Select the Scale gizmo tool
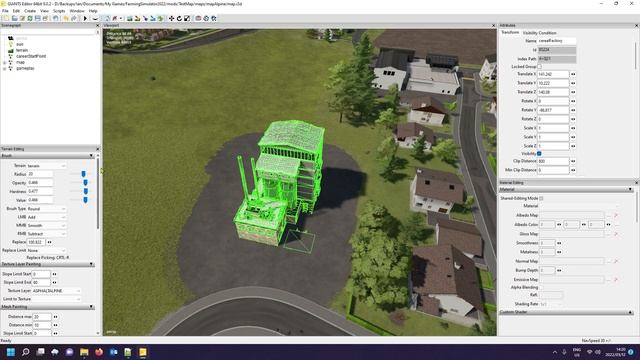This screenshot has width=640, height=360. pos(187,18)
